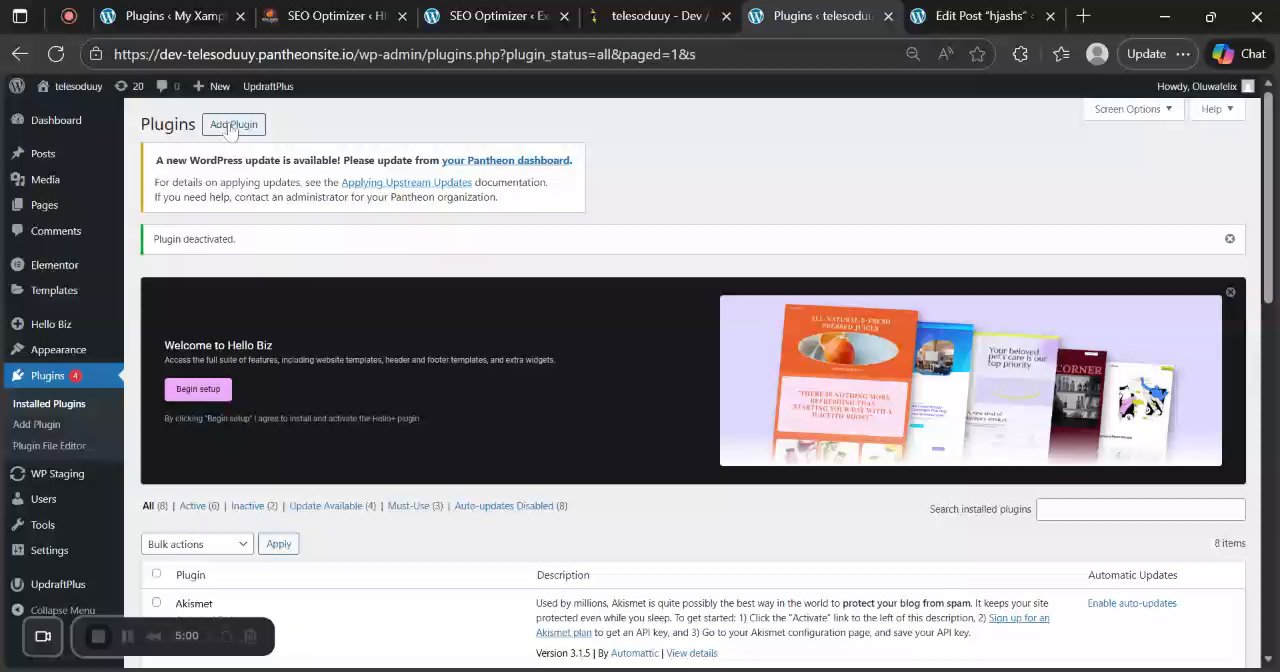
Task: Expand the Help panel
Action: pos(1217,109)
